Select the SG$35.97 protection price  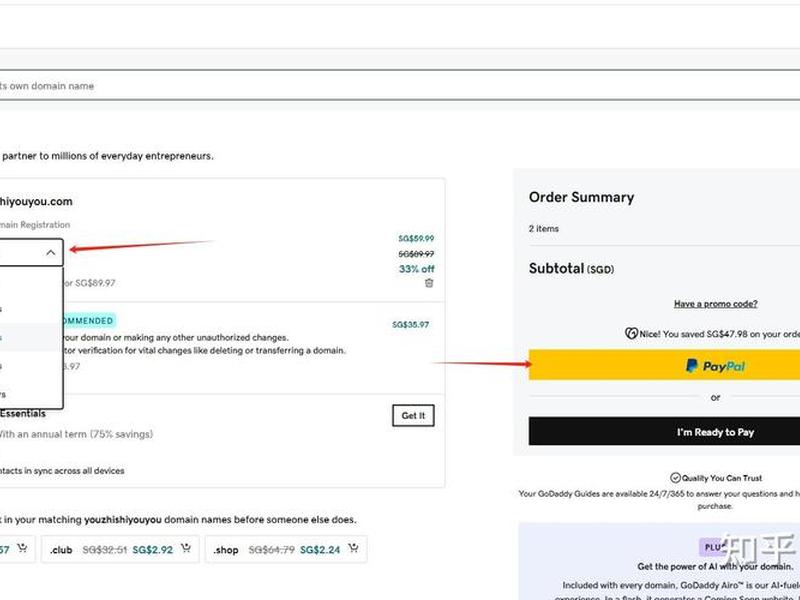[411, 324]
